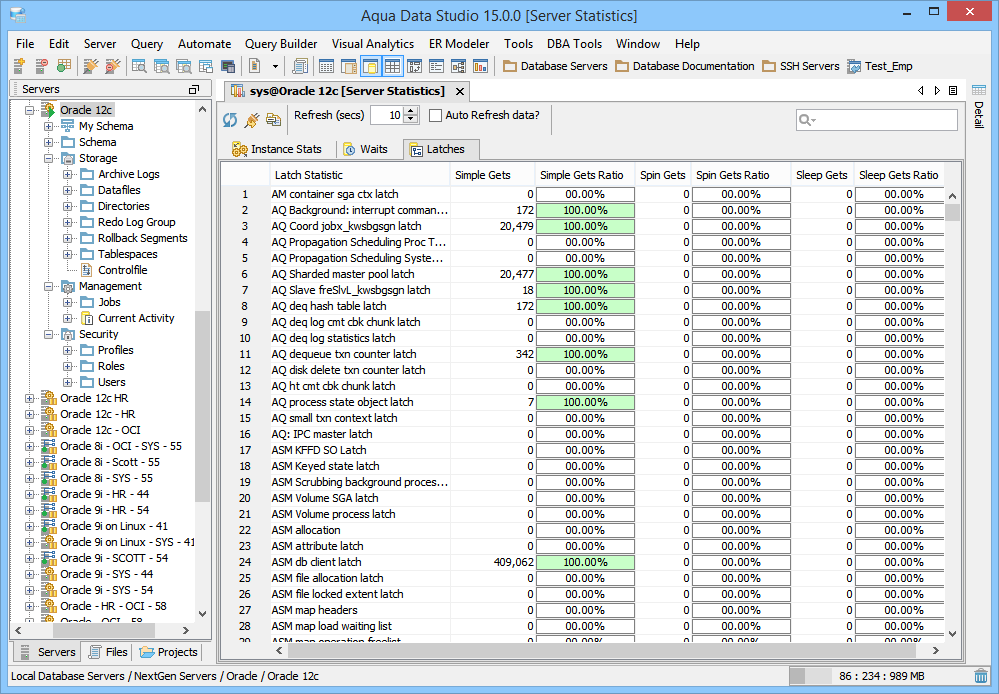
Task: Click the trash can icon in status bar
Action: (x=982, y=677)
